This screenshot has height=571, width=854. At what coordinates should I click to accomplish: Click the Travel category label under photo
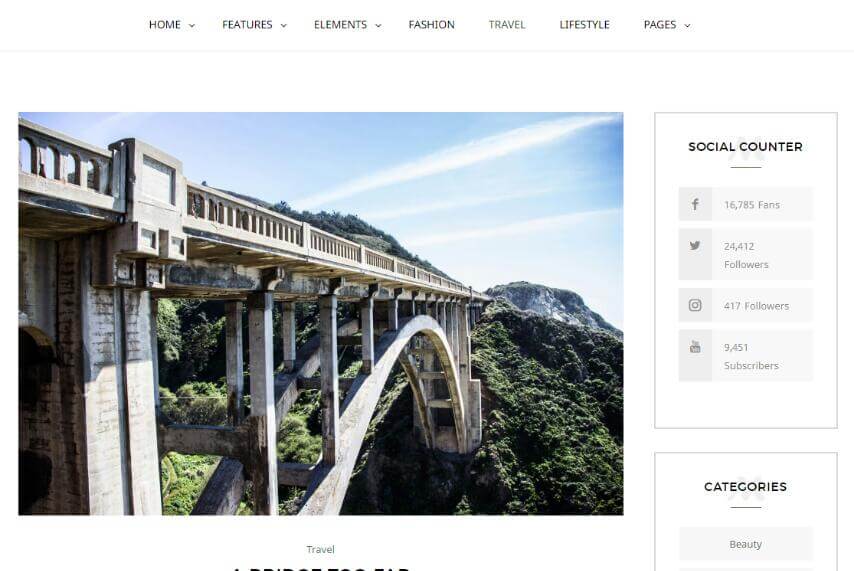[320, 549]
